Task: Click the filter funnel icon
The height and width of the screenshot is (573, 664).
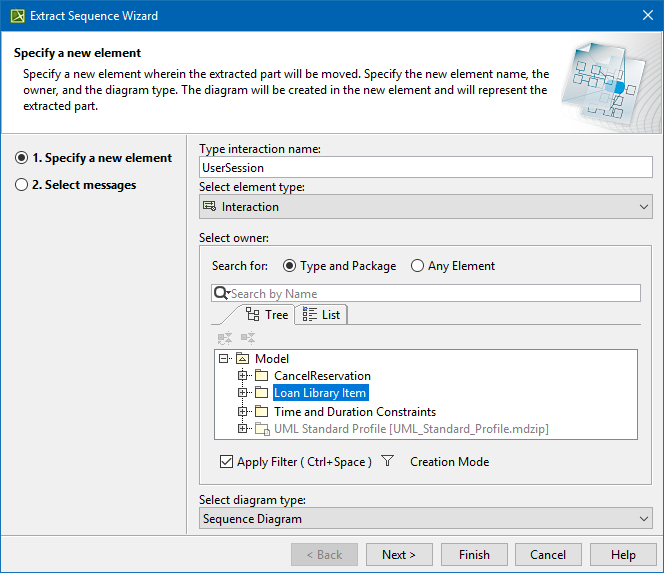Action: (x=388, y=461)
